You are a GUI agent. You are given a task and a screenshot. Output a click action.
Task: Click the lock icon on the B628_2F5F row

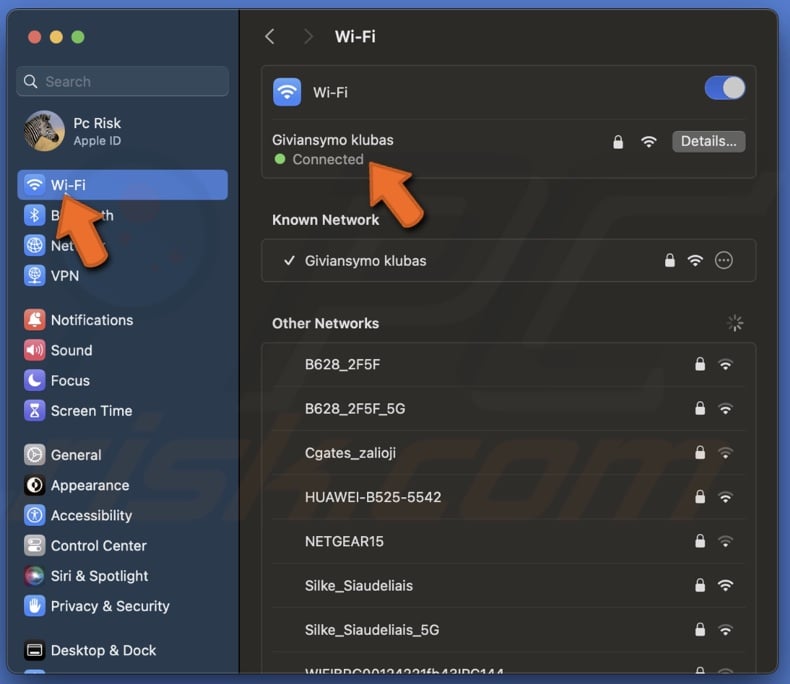[x=700, y=364]
